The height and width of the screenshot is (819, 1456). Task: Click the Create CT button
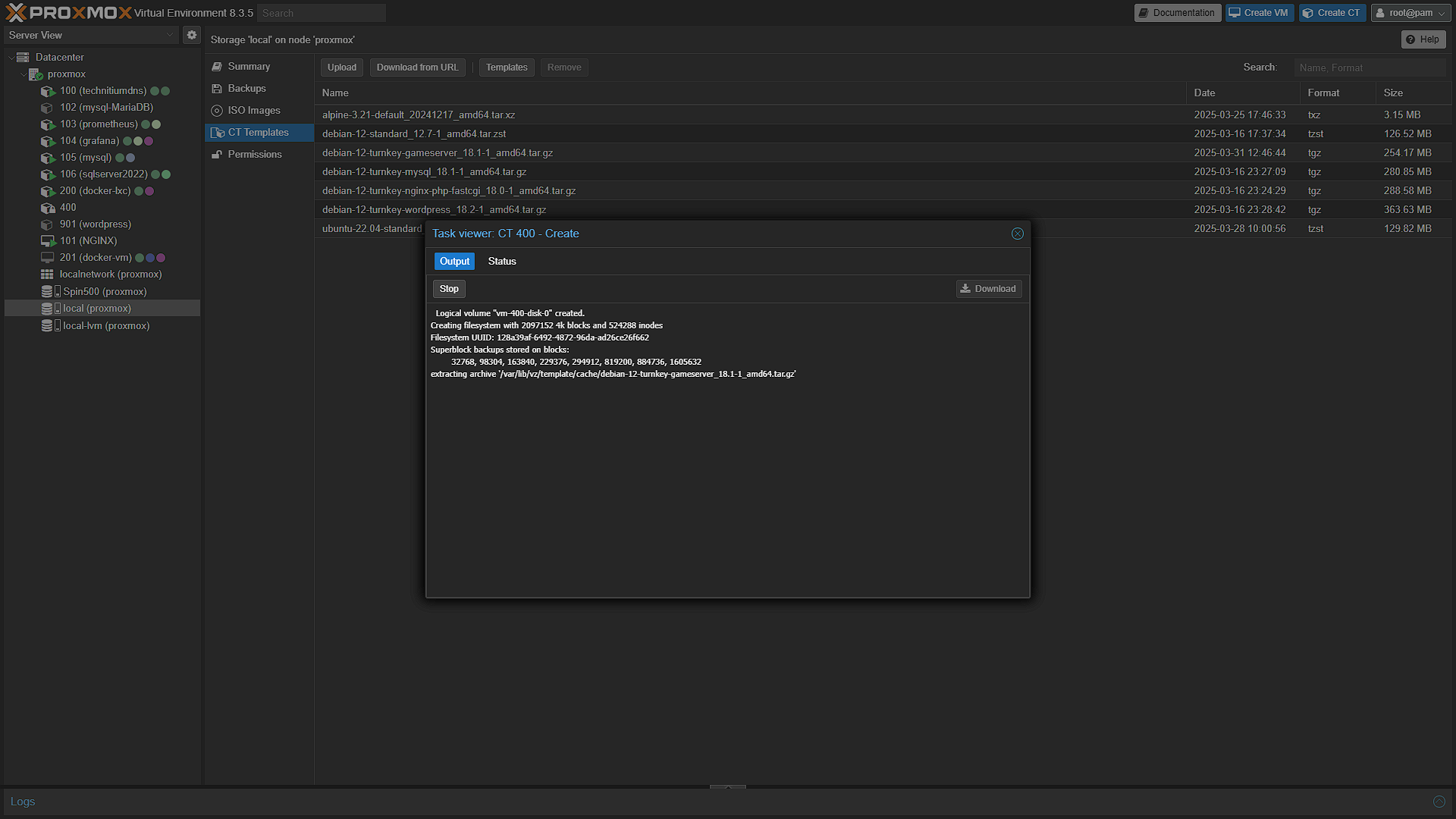coord(1332,13)
